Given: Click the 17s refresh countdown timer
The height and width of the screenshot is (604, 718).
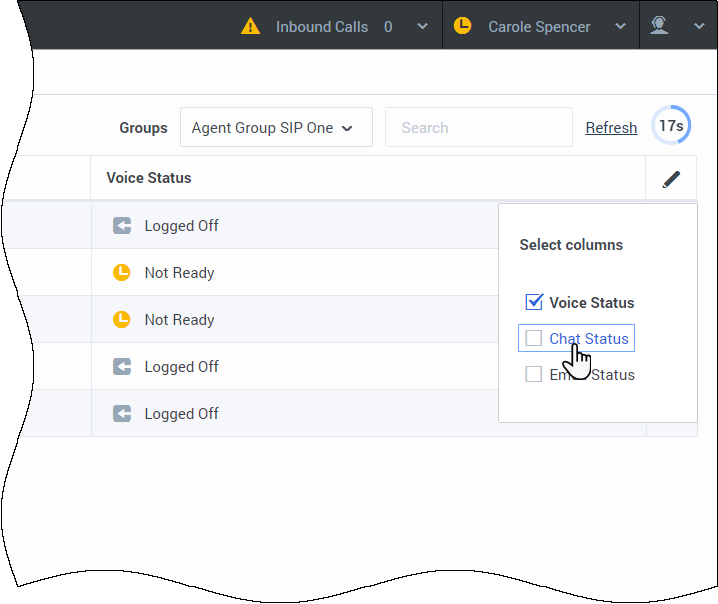Looking at the screenshot, I should point(670,126).
